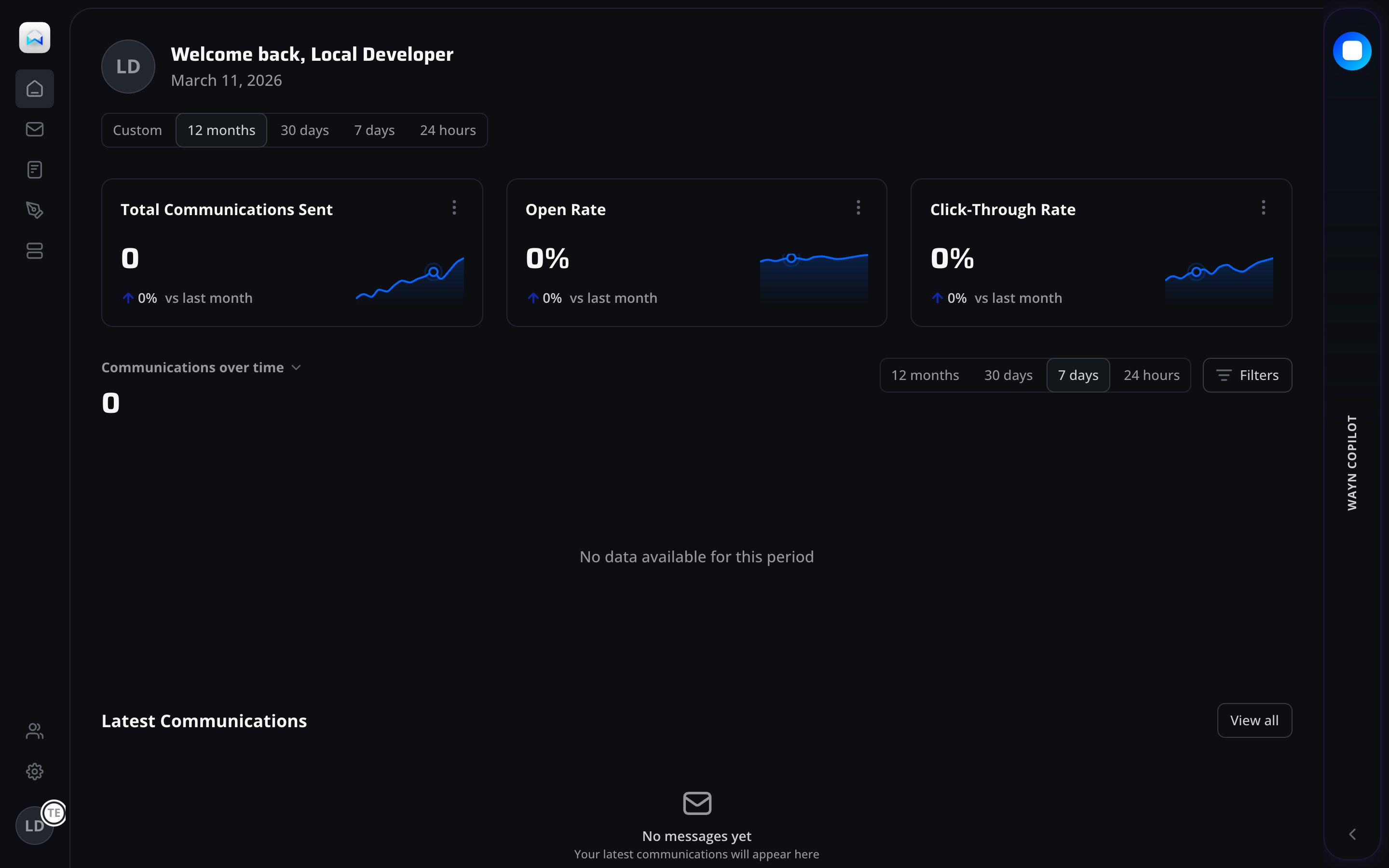Open Settings from the sidebar gear
Screen dimensions: 1389x868
click(34, 771)
